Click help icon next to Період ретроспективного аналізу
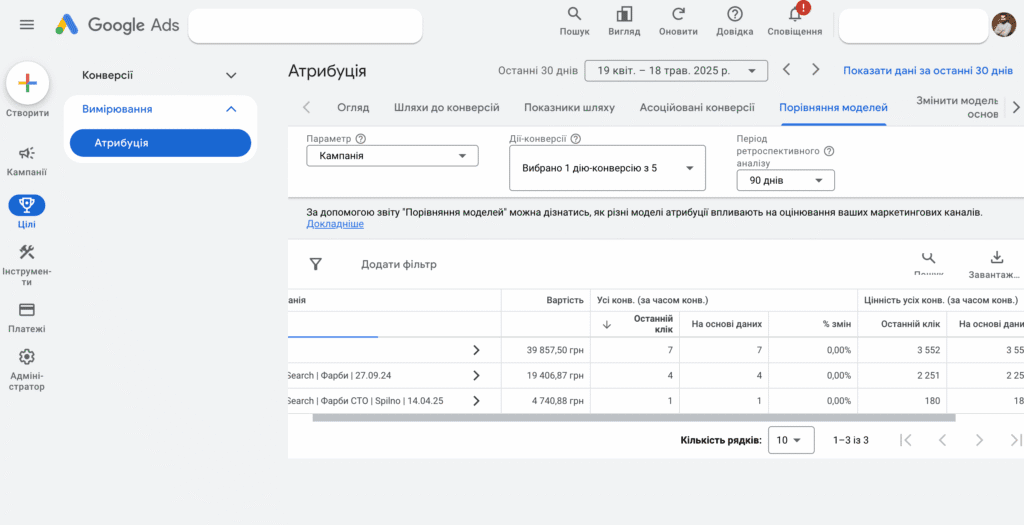 point(829,151)
